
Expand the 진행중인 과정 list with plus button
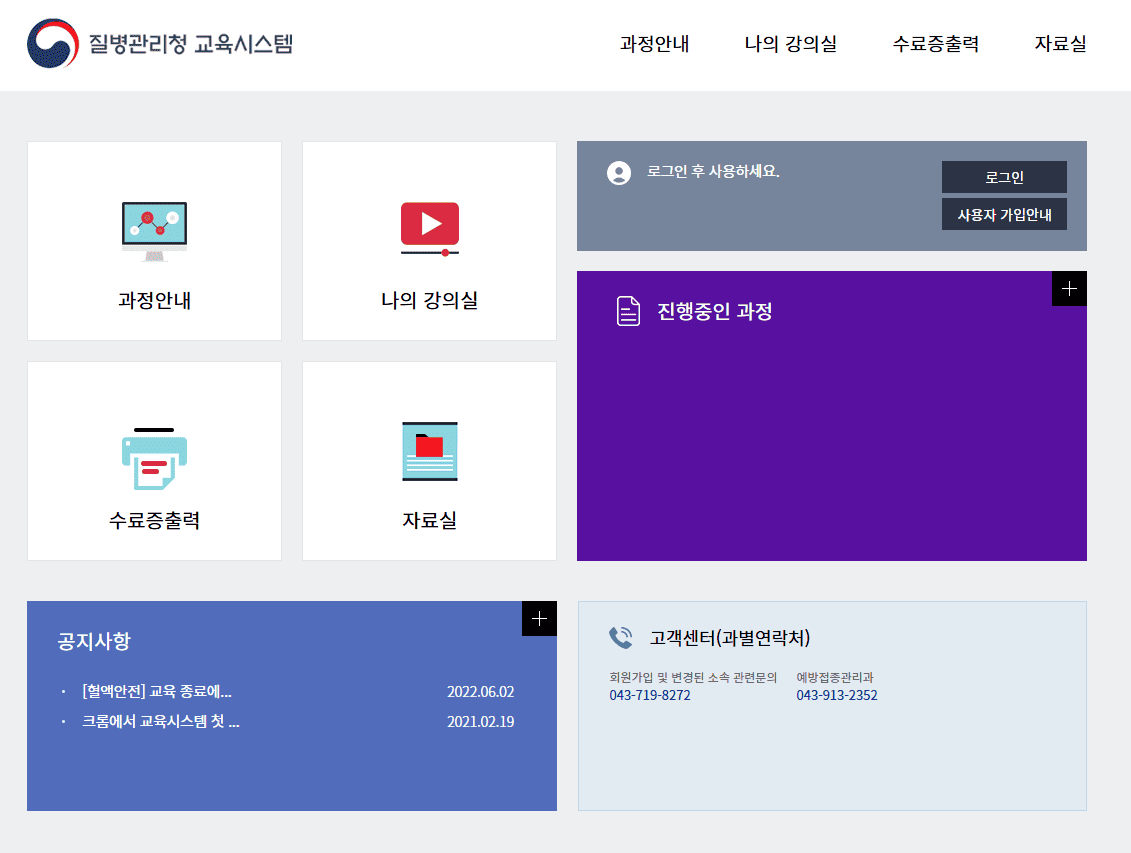tap(1069, 288)
